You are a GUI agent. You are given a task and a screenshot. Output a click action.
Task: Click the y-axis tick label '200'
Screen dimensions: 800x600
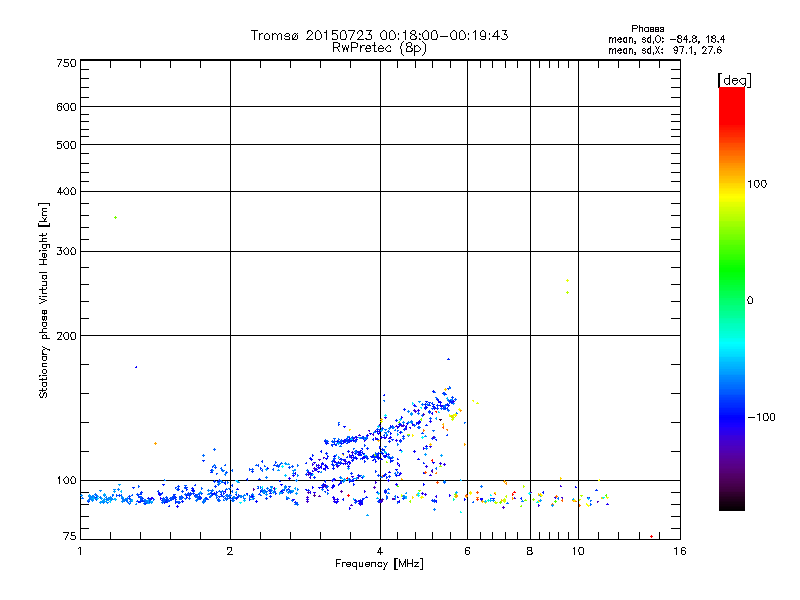coord(66,336)
